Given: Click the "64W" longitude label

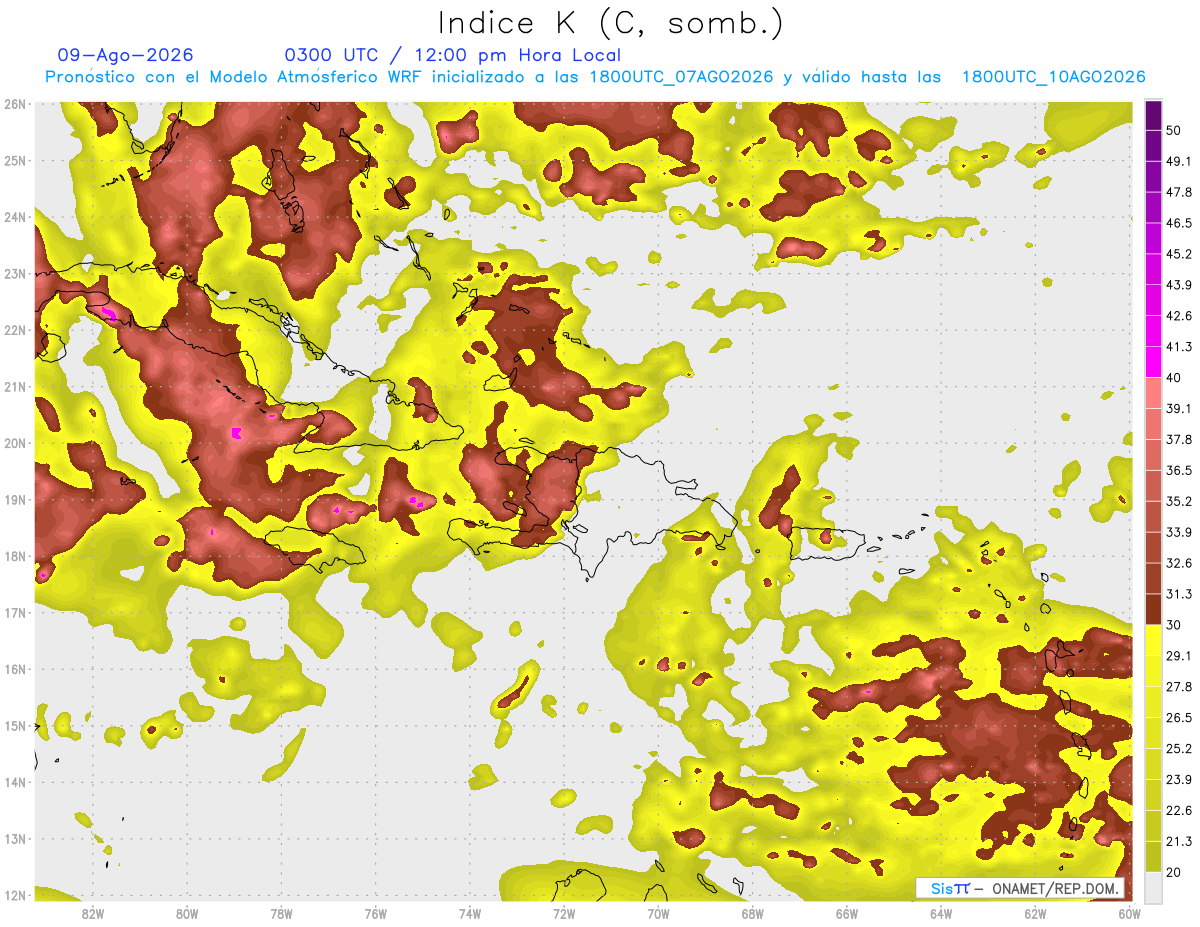Looking at the screenshot, I should tap(941, 913).
